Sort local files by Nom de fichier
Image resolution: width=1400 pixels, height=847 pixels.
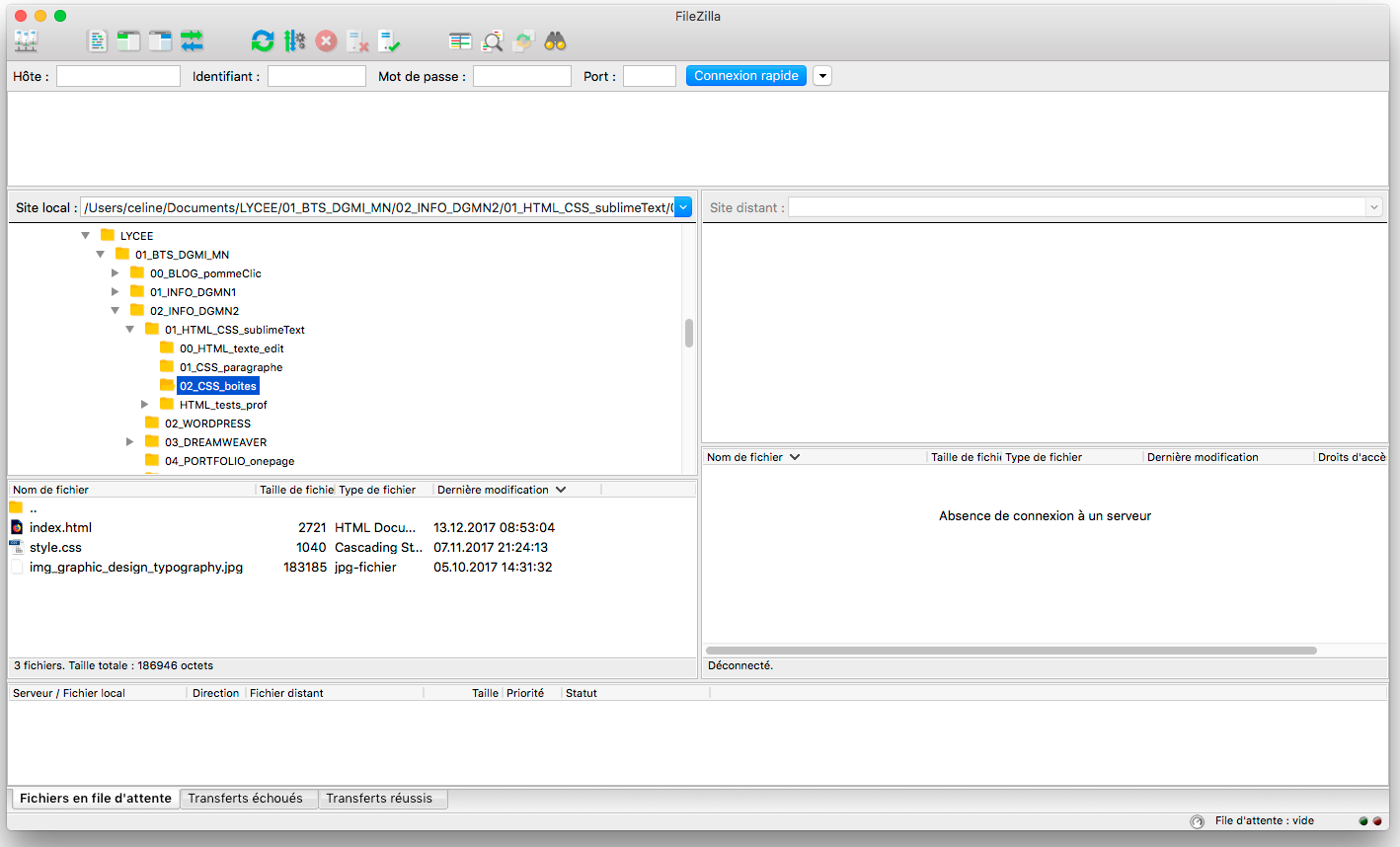coord(132,490)
